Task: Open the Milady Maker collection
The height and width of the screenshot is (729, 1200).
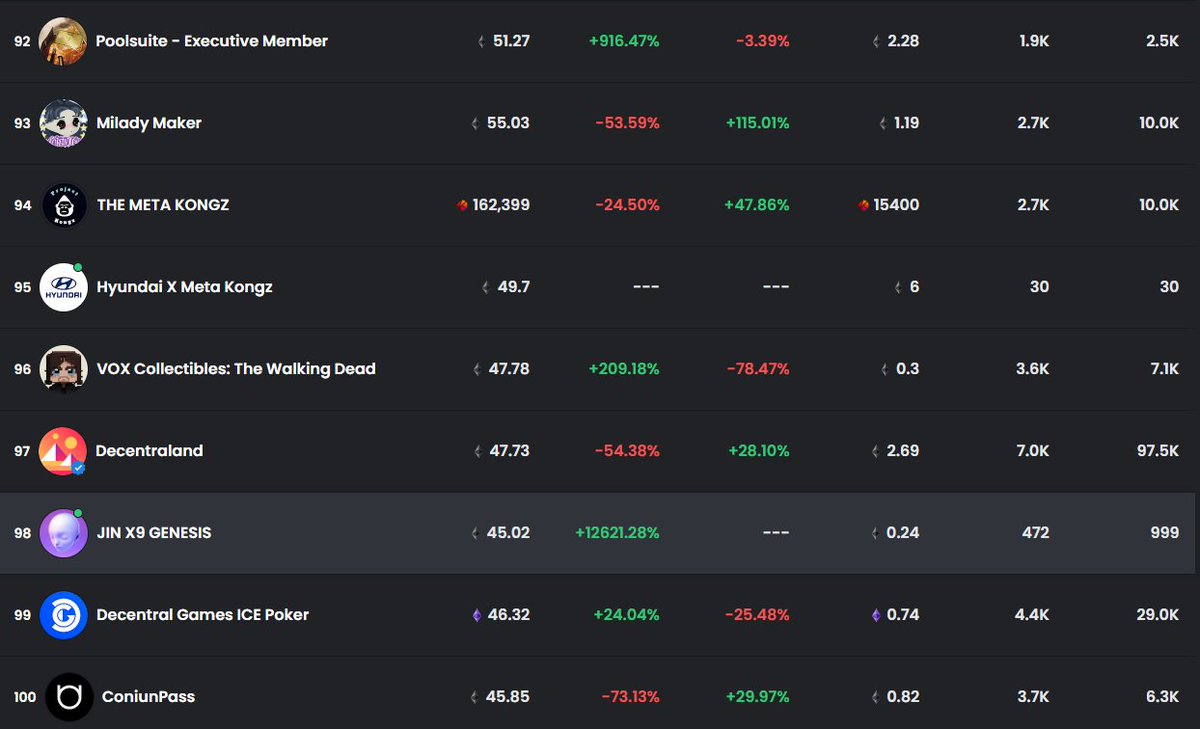Action: [149, 123]
